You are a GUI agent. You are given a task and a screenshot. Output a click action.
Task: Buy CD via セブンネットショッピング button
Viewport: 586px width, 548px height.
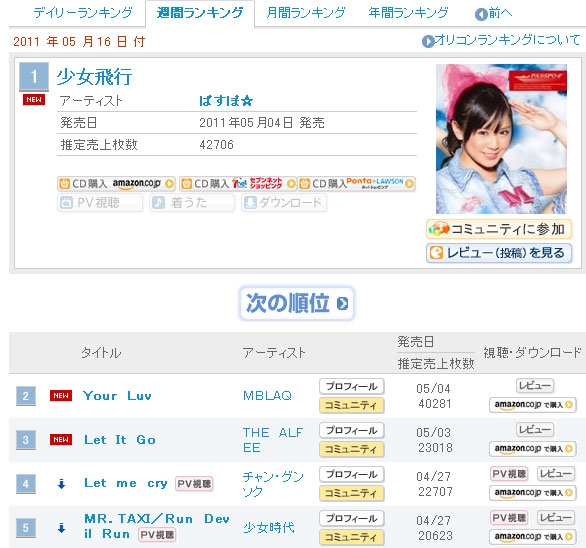(238, 184)
